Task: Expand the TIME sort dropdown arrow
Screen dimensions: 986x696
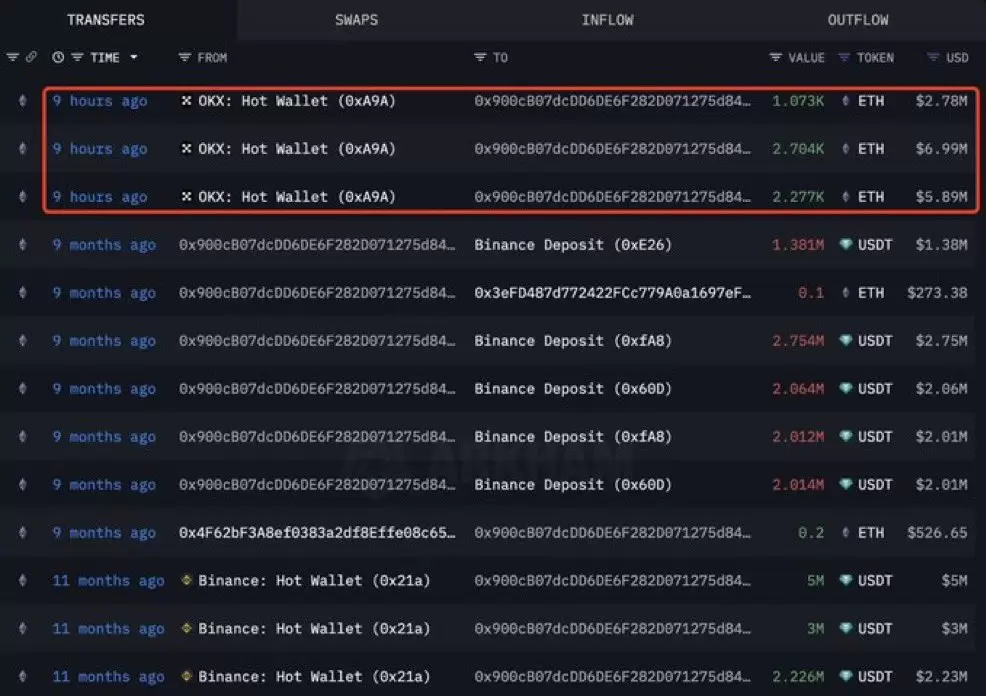Action: coord(134,57)
